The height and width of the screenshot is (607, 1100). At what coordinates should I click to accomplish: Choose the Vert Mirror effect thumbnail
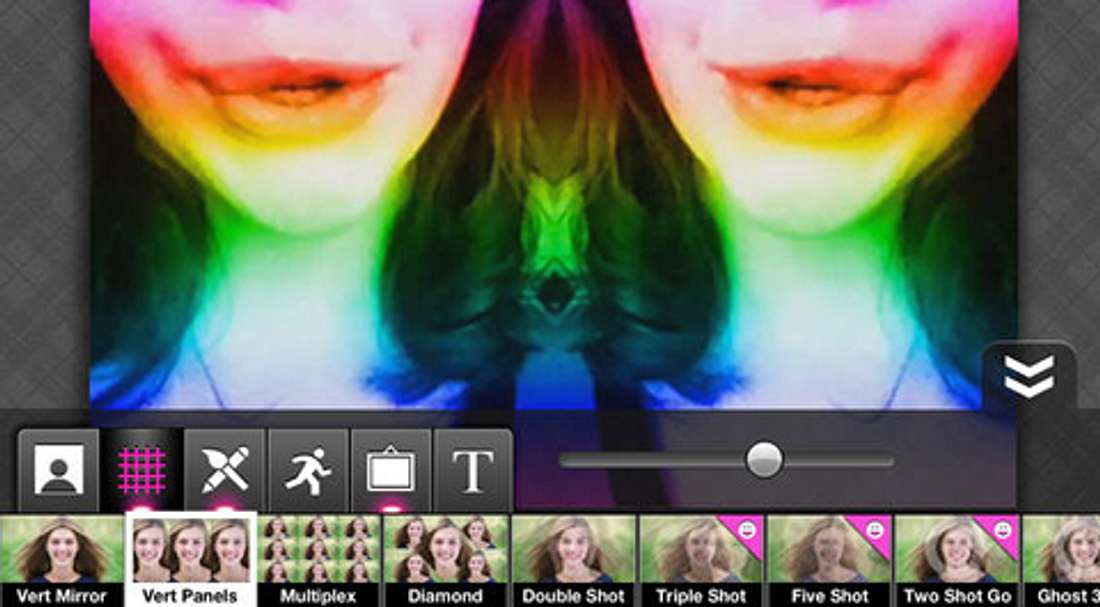[x=62, y=561]
